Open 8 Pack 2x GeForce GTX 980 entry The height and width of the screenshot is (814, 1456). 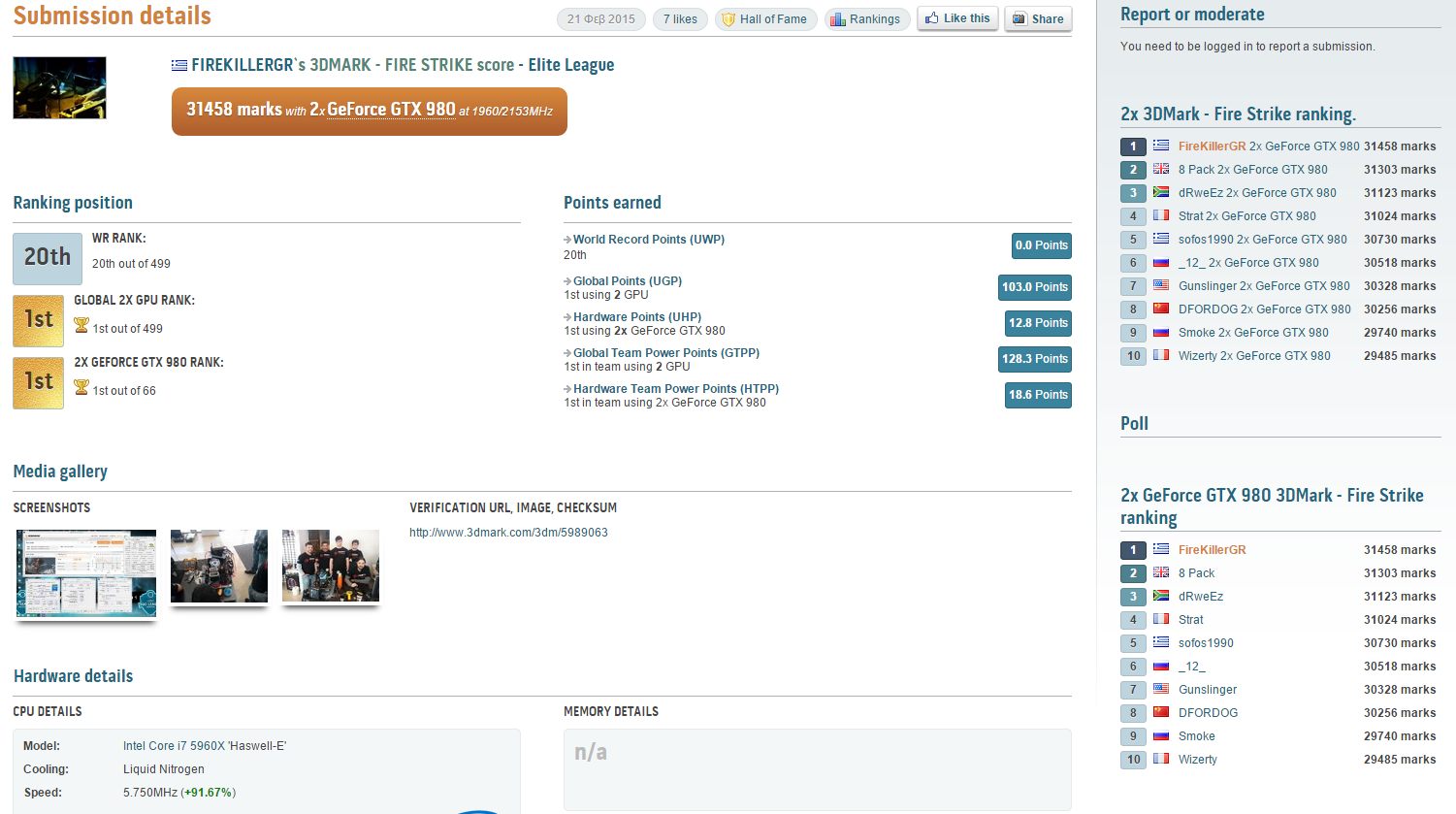point(1253,170)
